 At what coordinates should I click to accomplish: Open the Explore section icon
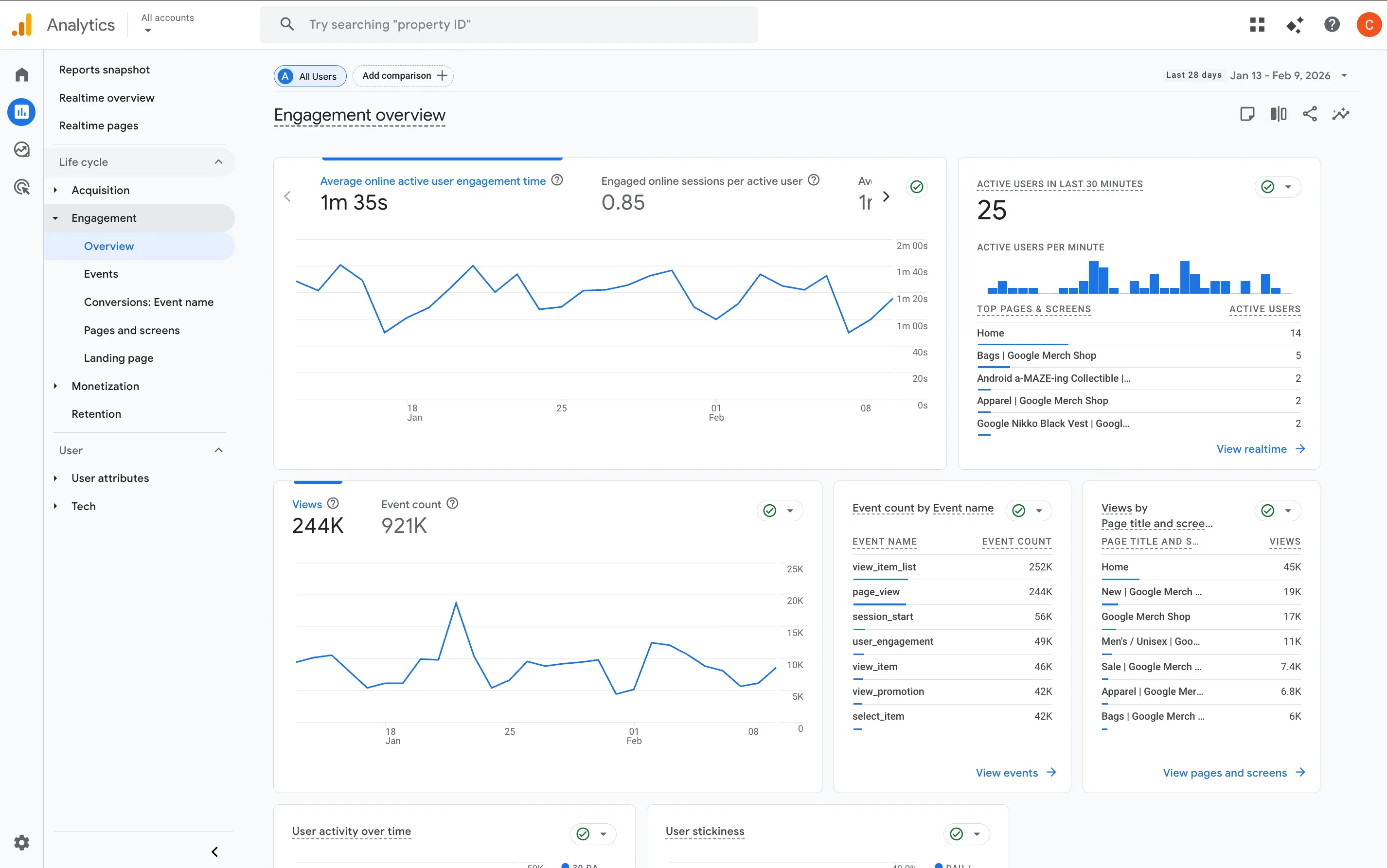click(x=21, y=149)
